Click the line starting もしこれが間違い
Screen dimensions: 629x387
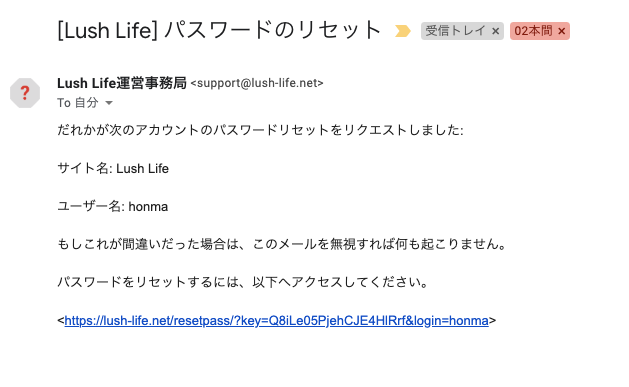tap(282, 244)
